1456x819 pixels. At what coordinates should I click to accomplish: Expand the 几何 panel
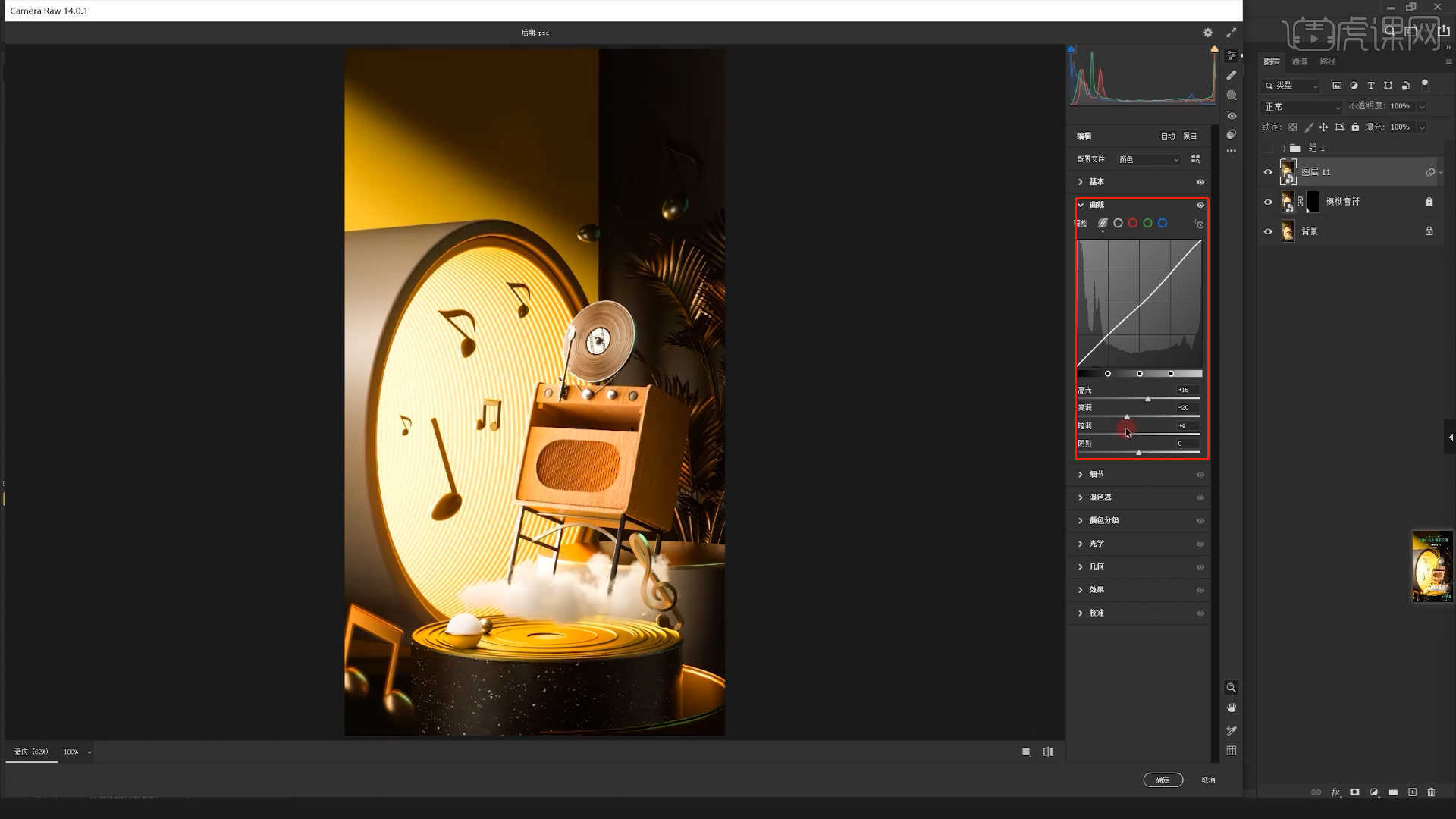(x=1081, y=567)
